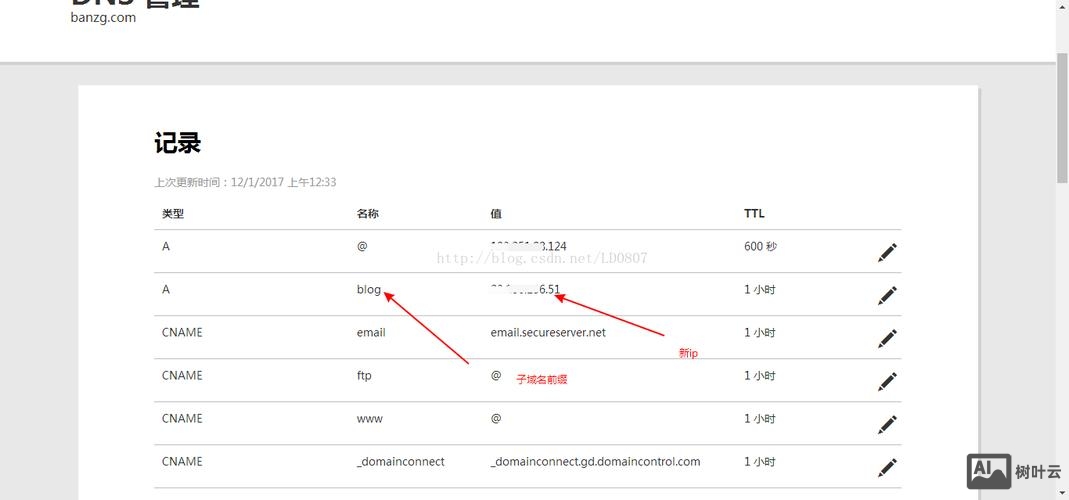Screen dimensions: 1069x500
Task: Edit the www CNAME record
Action: coord(887,425)
